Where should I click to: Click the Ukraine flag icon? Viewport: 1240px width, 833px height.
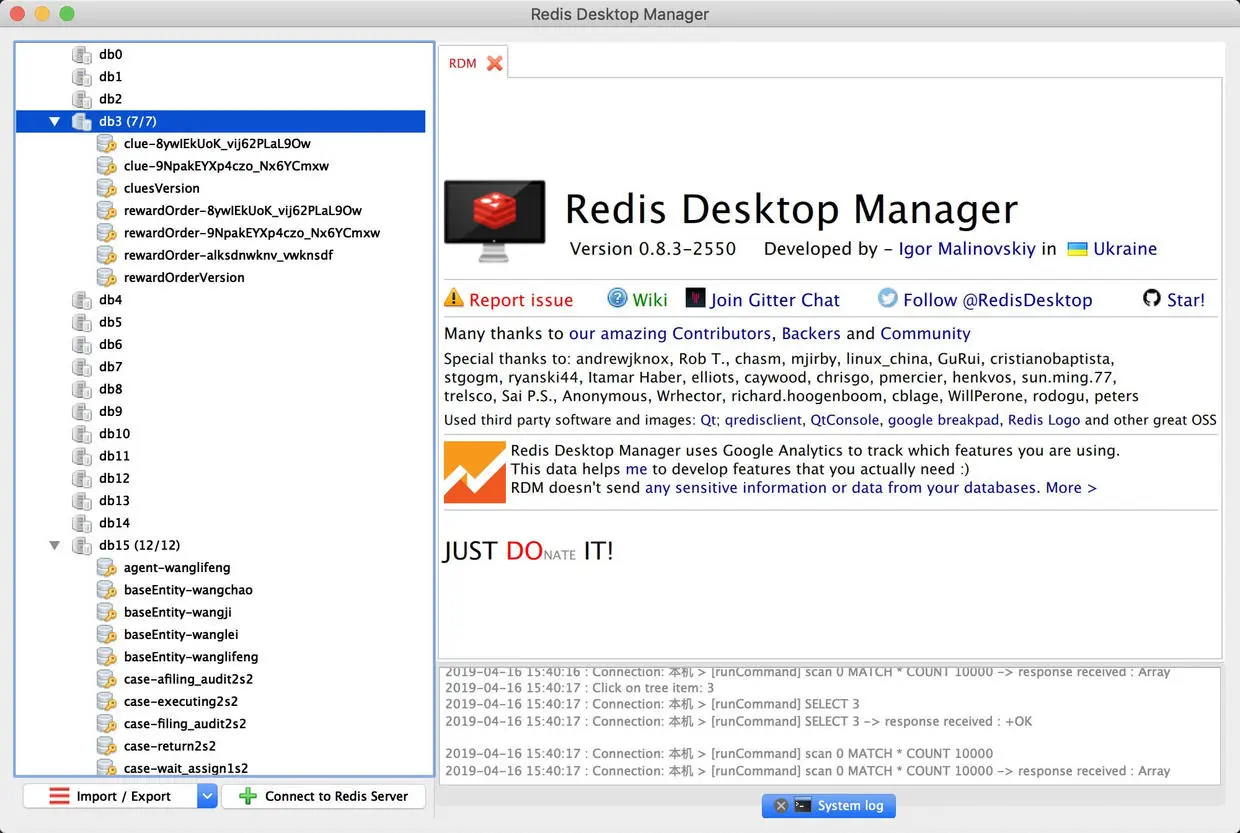1077,249
